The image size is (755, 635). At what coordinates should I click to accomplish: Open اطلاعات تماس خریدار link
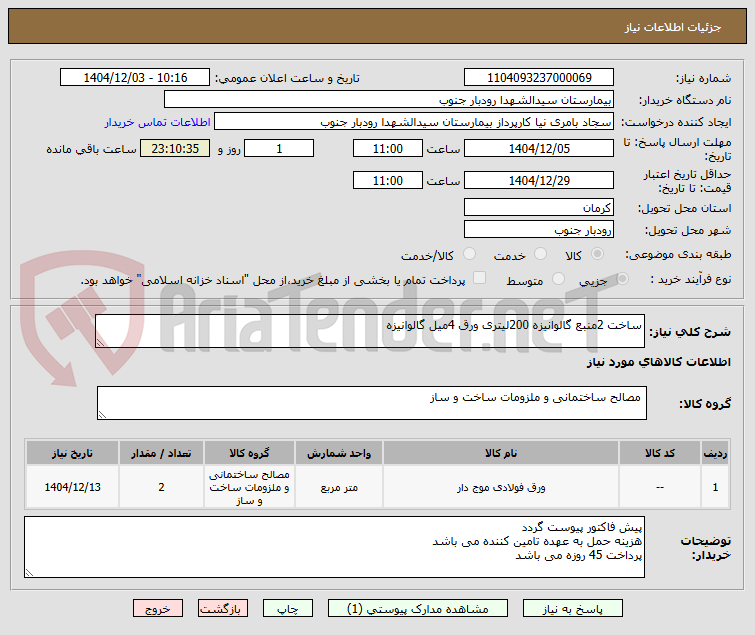coord(157,122)
